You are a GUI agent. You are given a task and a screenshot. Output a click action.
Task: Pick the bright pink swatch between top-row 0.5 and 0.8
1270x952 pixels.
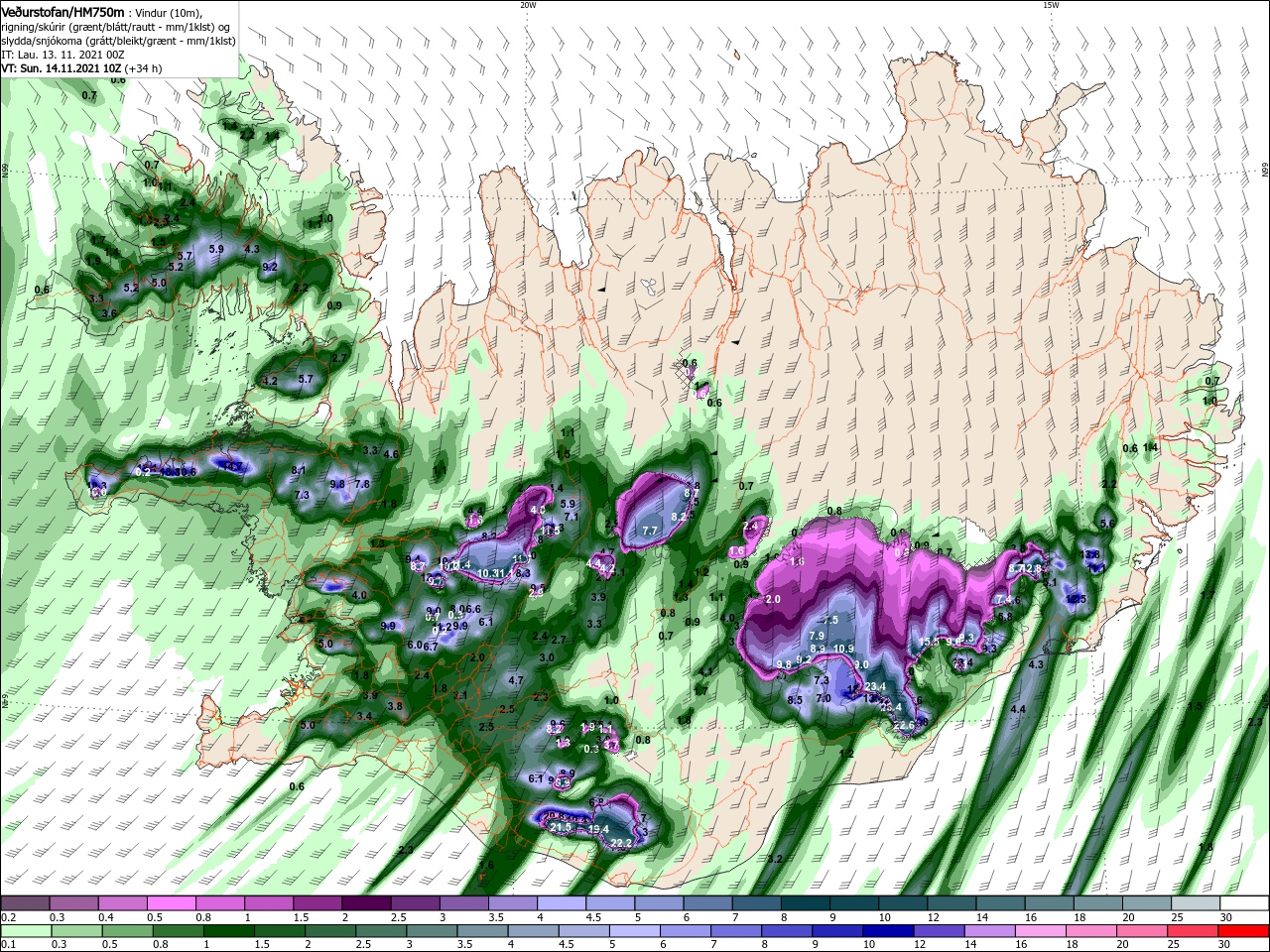click(171, 903)
